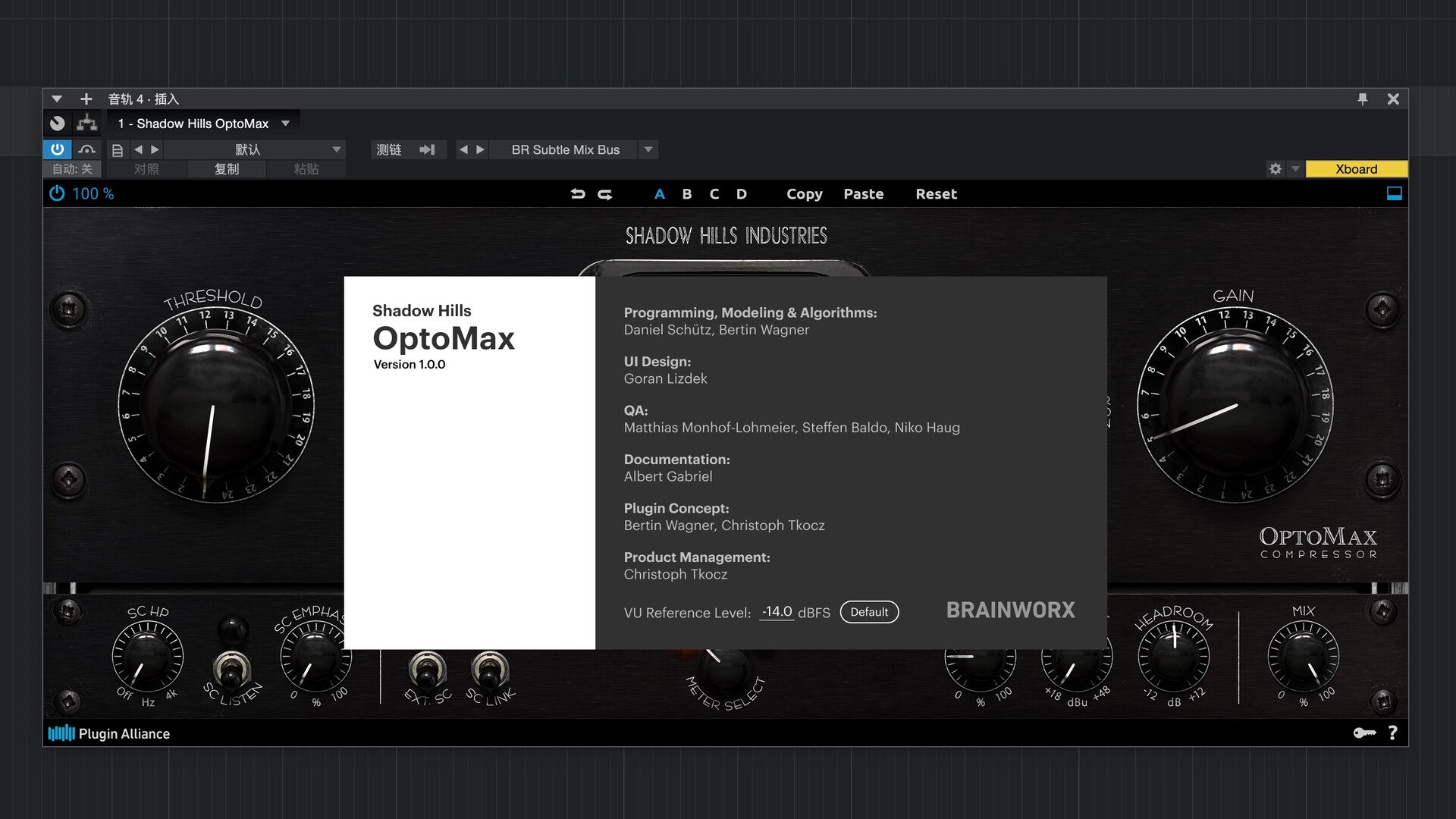
Task: Click the VU Reference Level value field
Action: (x=777, y=612)
